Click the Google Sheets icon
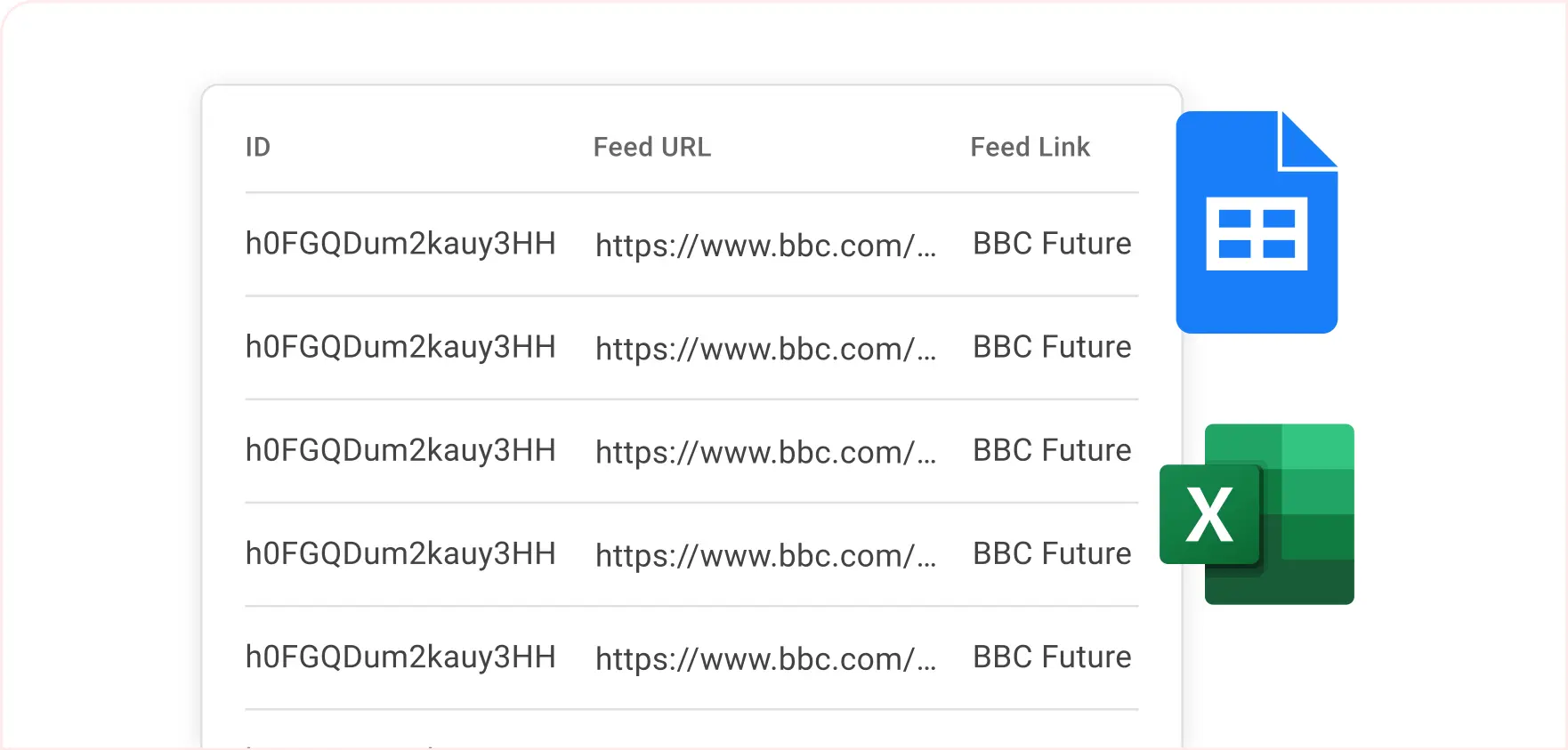 (1256, 222)
